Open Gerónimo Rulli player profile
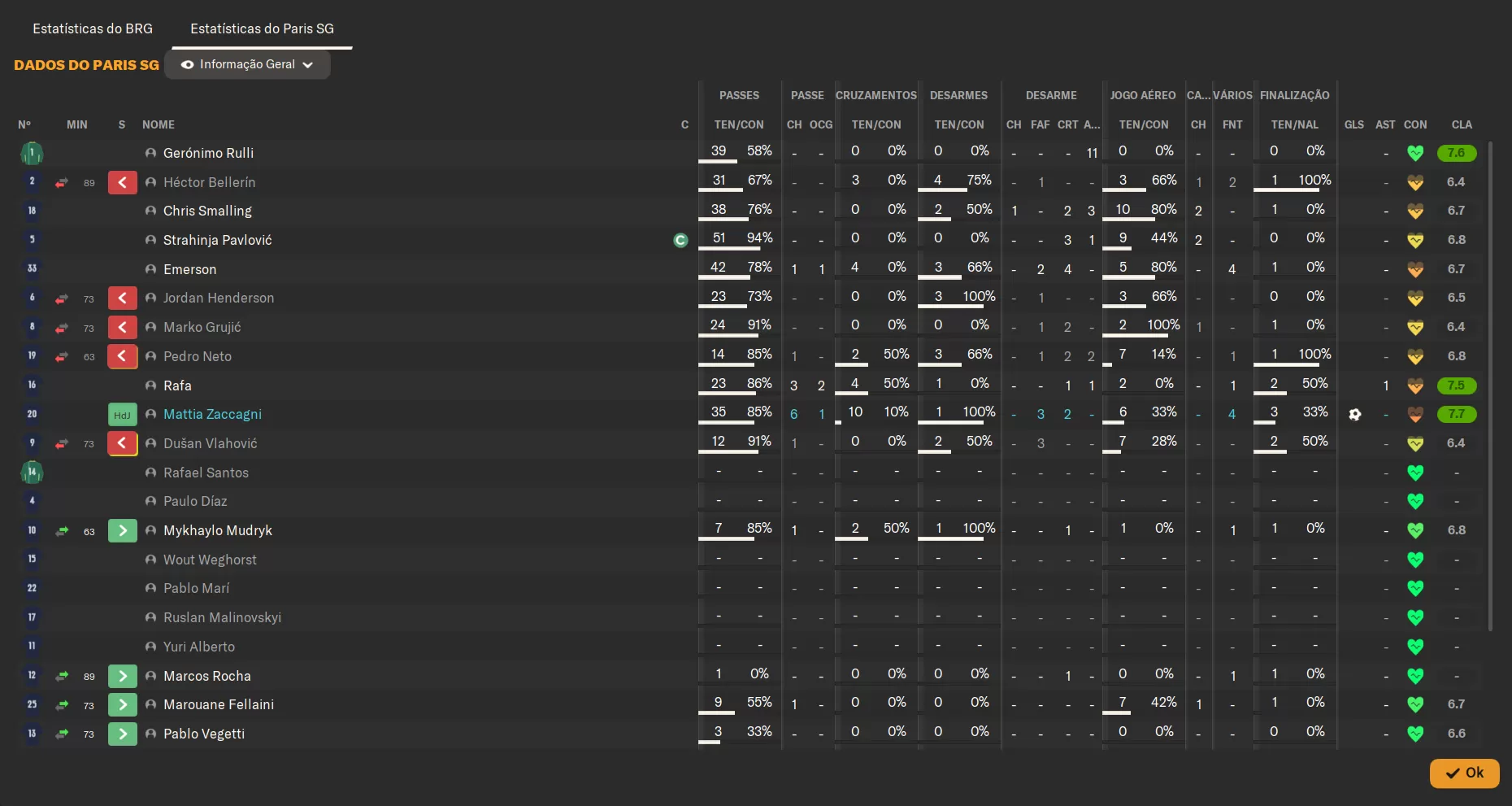The width and height of the screenshot is (1512, 806). coord(208,153)
